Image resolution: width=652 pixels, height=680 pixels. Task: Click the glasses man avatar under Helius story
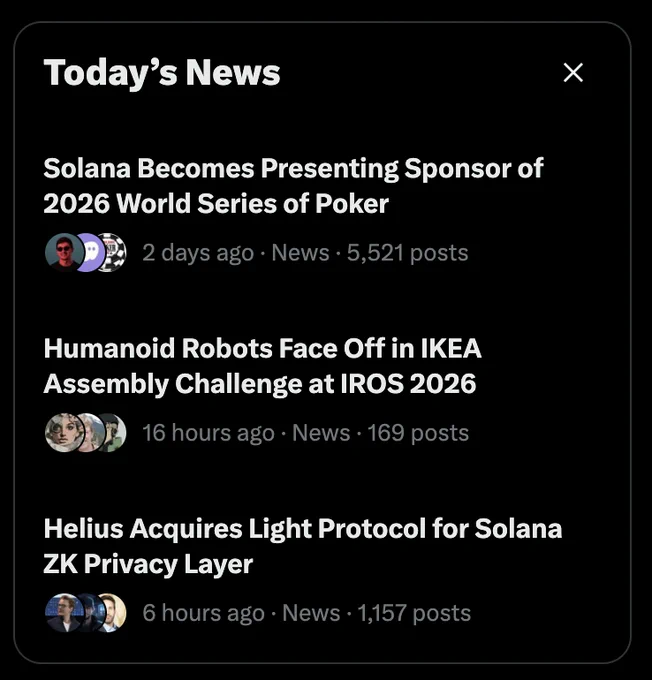pyautogui.click(x=64, y=613)
